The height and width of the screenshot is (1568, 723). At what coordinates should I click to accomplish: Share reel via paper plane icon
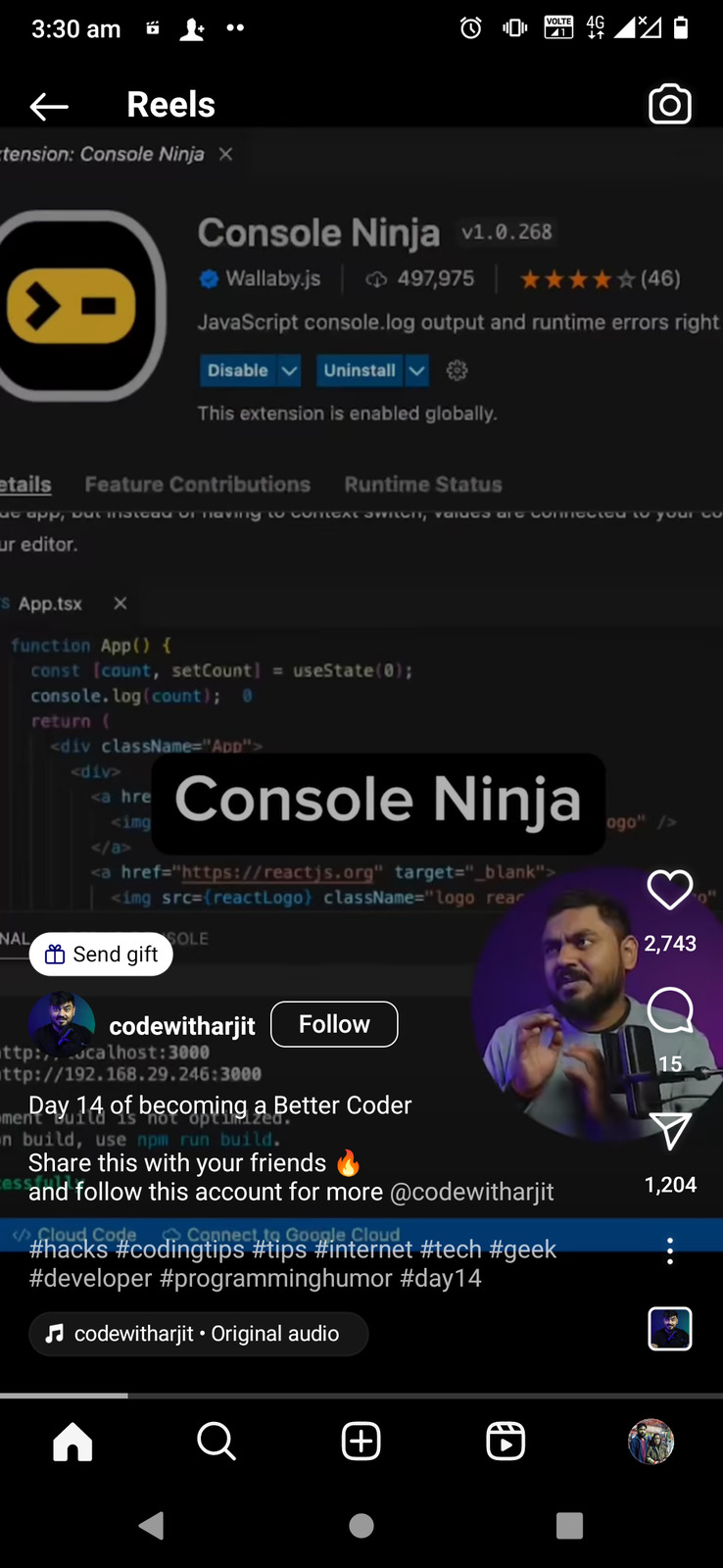(x=671, y=1131)
